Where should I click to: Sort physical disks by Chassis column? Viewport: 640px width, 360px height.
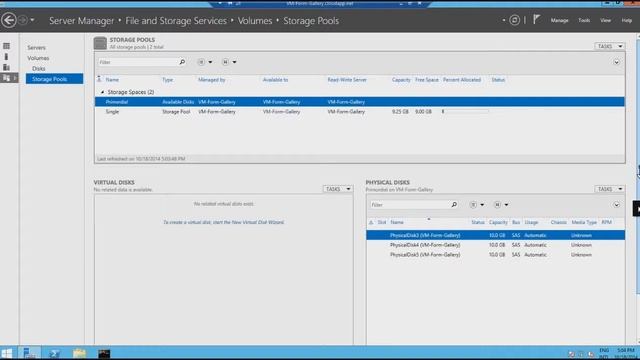(x=558, y=222)
